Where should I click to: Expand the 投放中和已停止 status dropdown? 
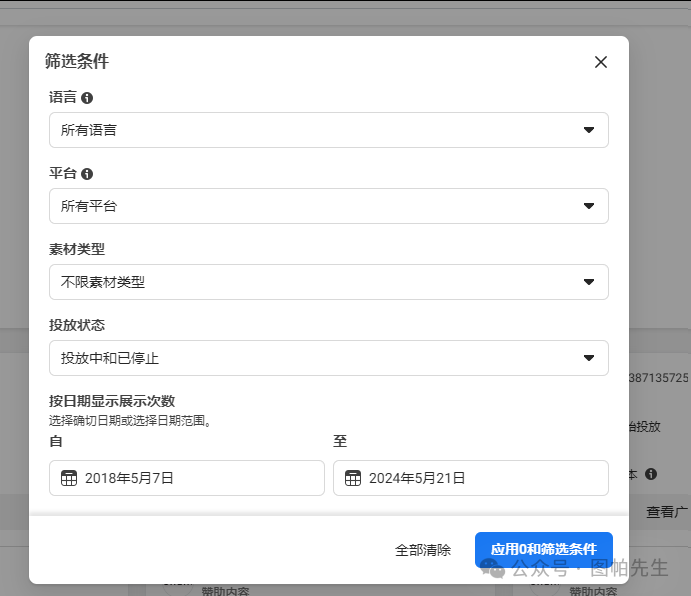tap(328, 358)
